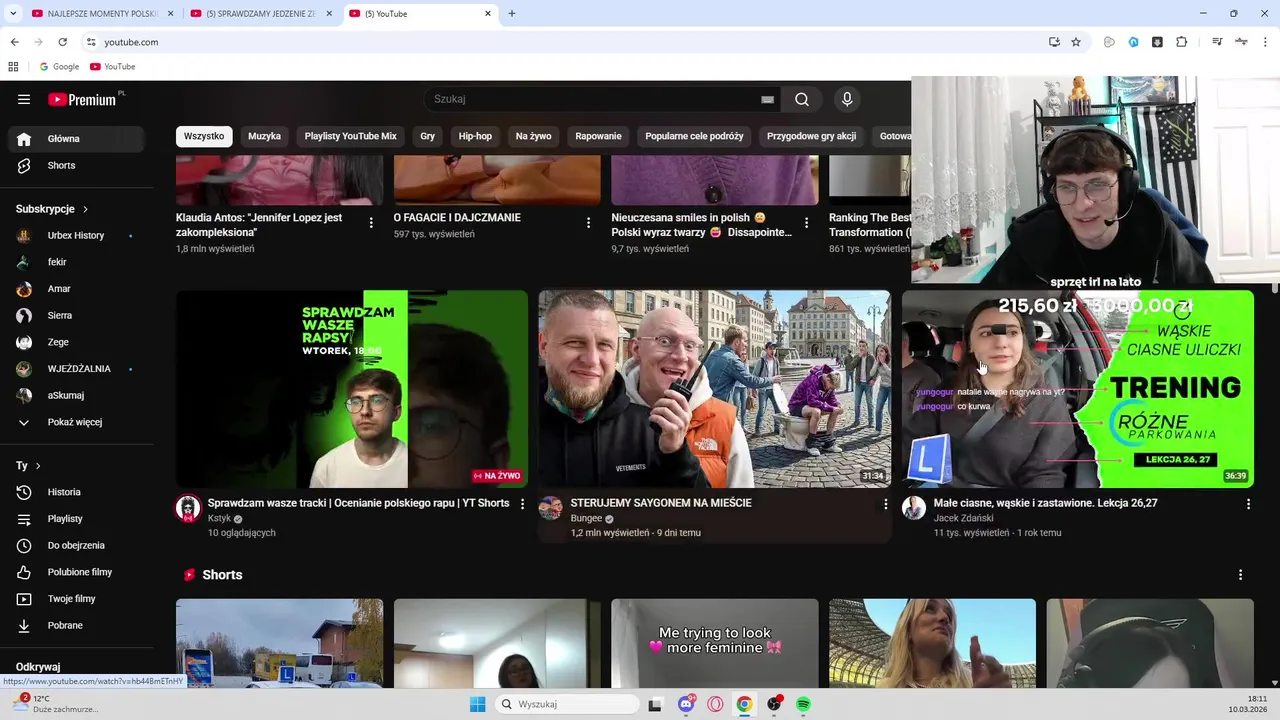1280x720 pixels.
Task: Open options for Sprawdzam wasze tracki video
Action: click(522, 504)
